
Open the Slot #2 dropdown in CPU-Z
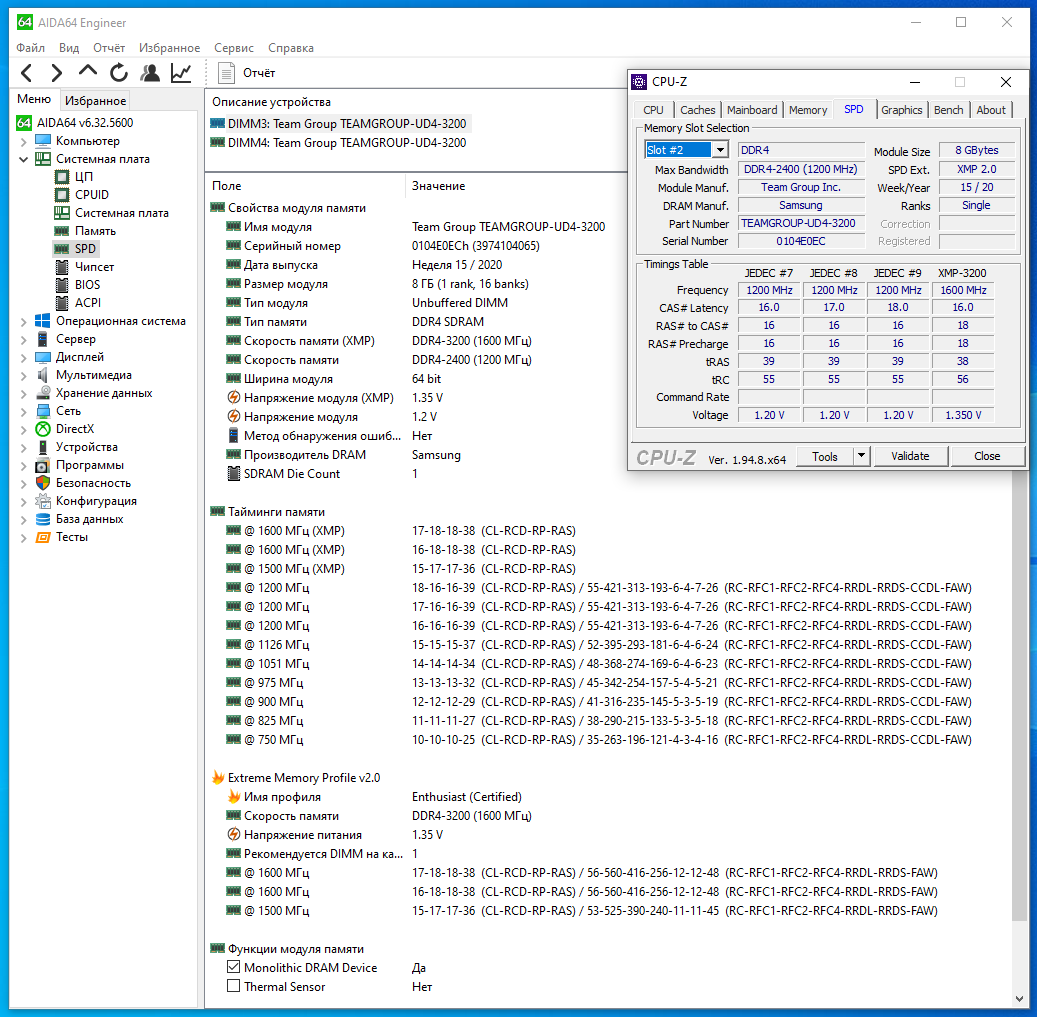tap(720, 150)
